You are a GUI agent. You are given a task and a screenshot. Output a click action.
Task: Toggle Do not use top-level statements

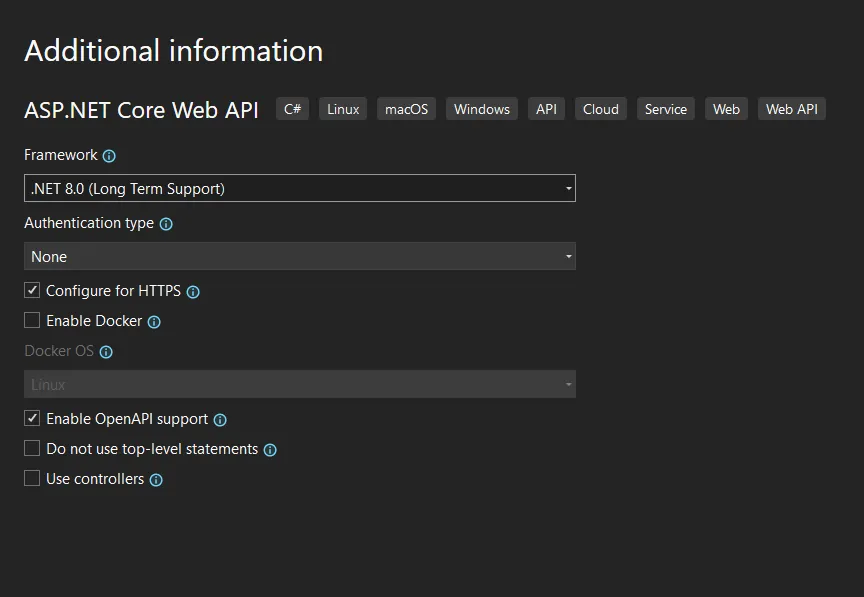point(31,448)
